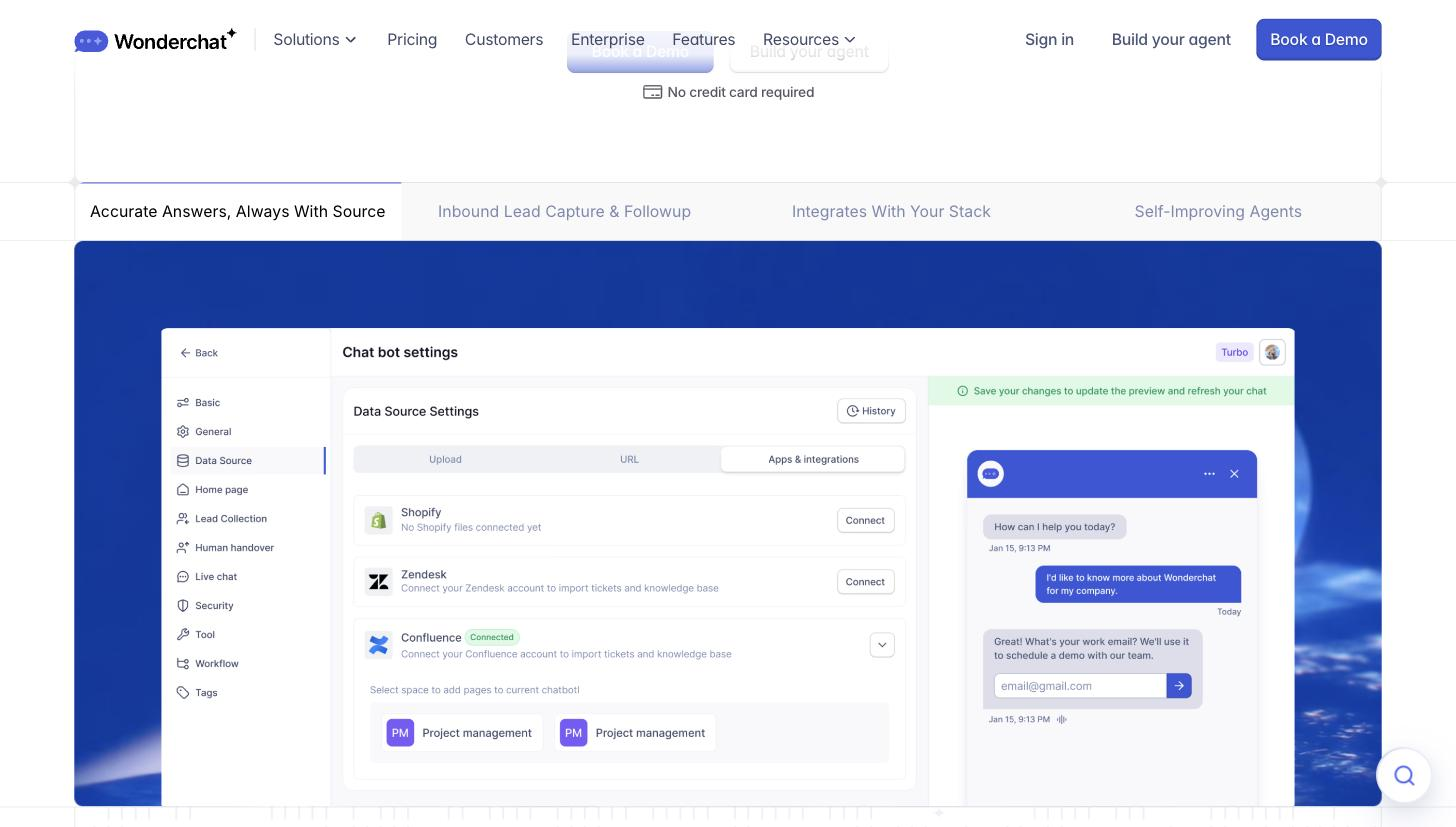
Task: Click the audio waveform icon
Action: [1062, 720]
